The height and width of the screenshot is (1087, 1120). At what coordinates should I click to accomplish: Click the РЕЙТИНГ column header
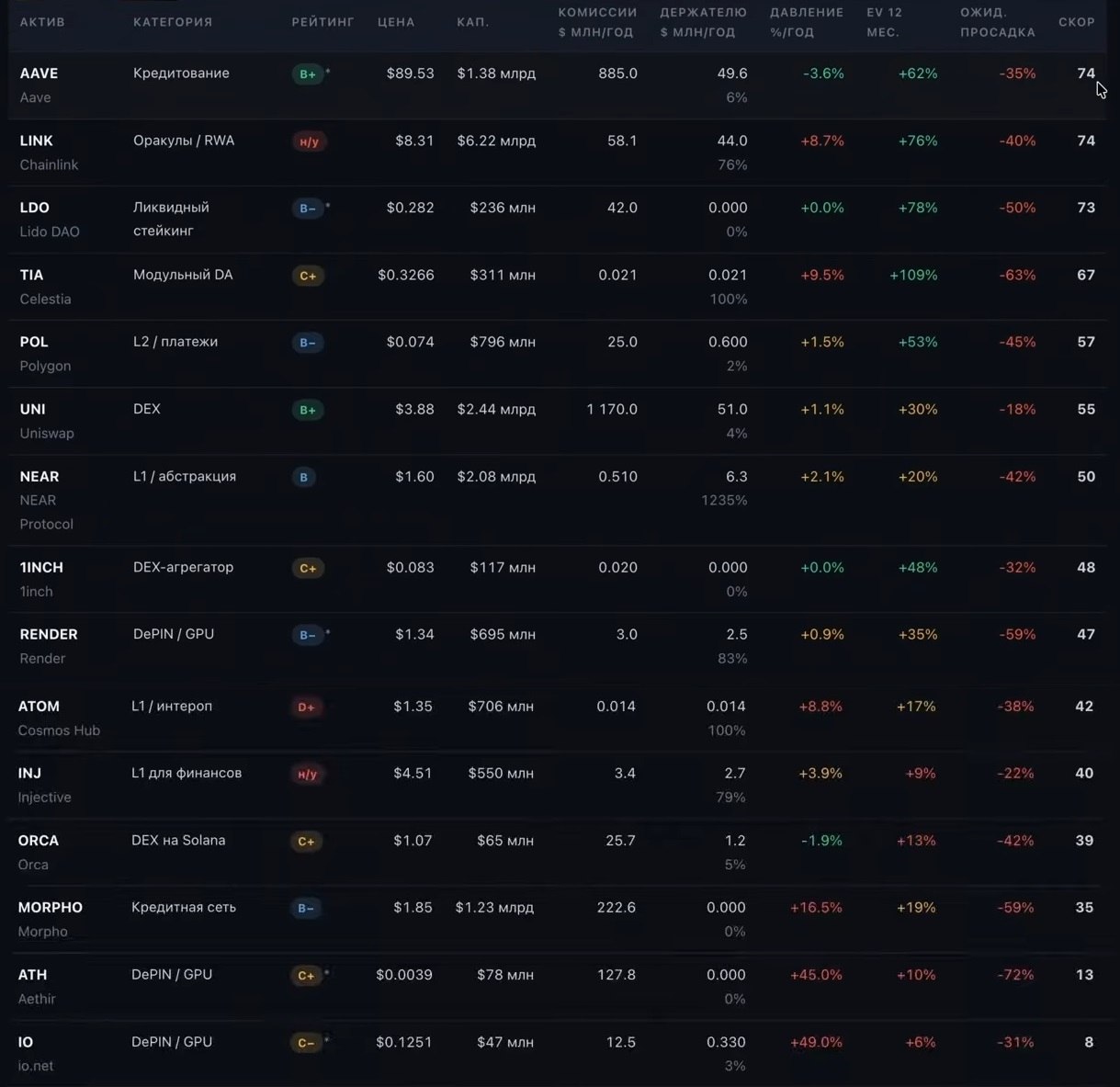click(x=322, y=22)
